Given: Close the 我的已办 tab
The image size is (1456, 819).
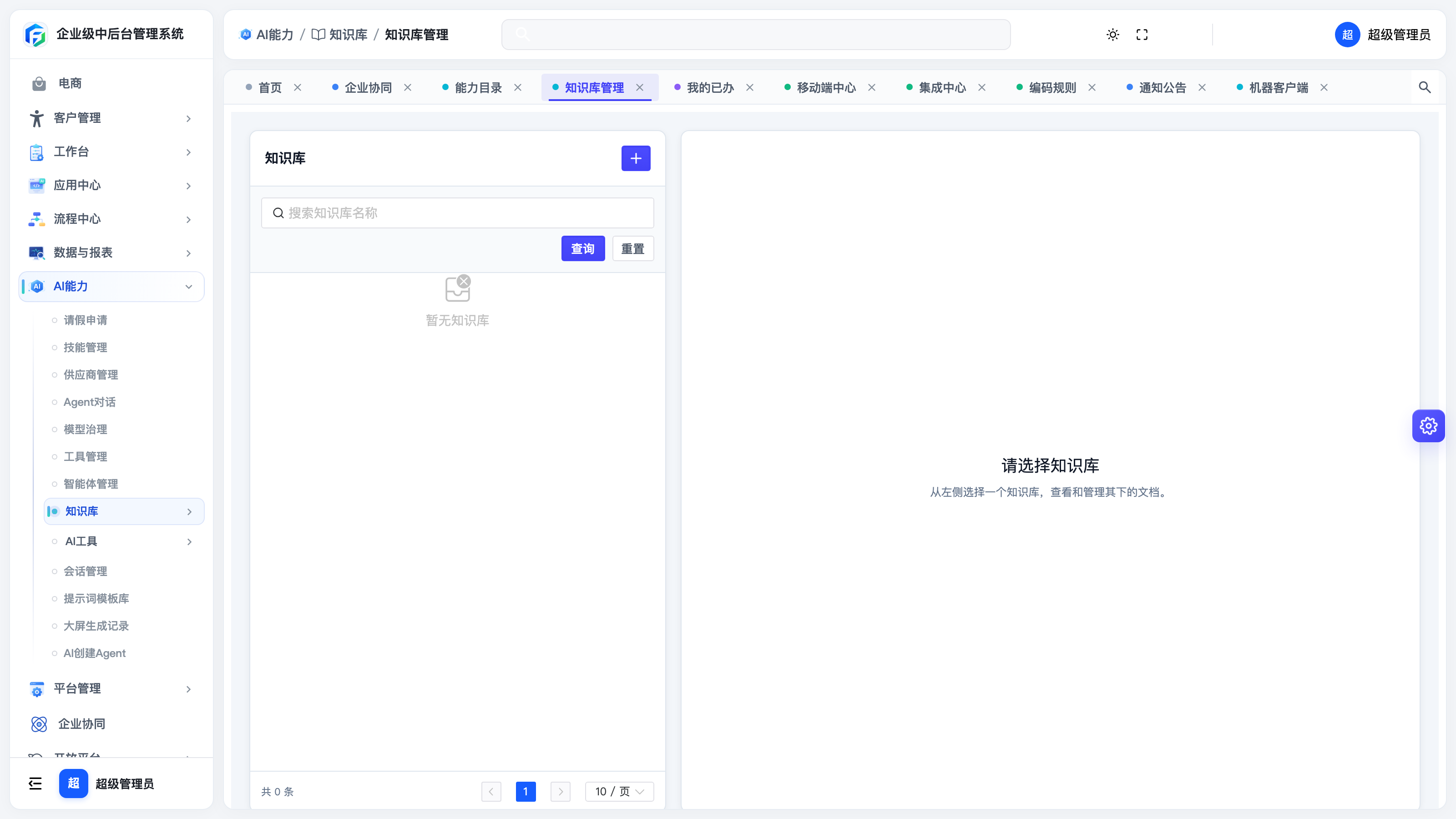Looking at the screenshot, I should coord(750,88).
